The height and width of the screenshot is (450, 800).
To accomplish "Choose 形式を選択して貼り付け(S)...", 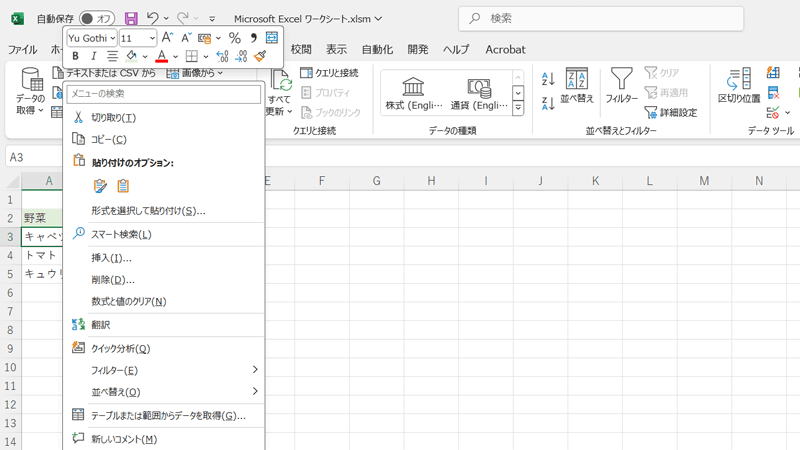I will tap(164, 211).
